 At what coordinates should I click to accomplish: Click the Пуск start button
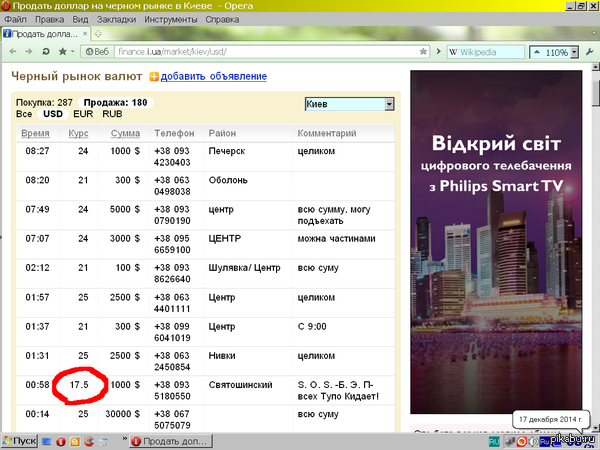click(x=22, y=441)
